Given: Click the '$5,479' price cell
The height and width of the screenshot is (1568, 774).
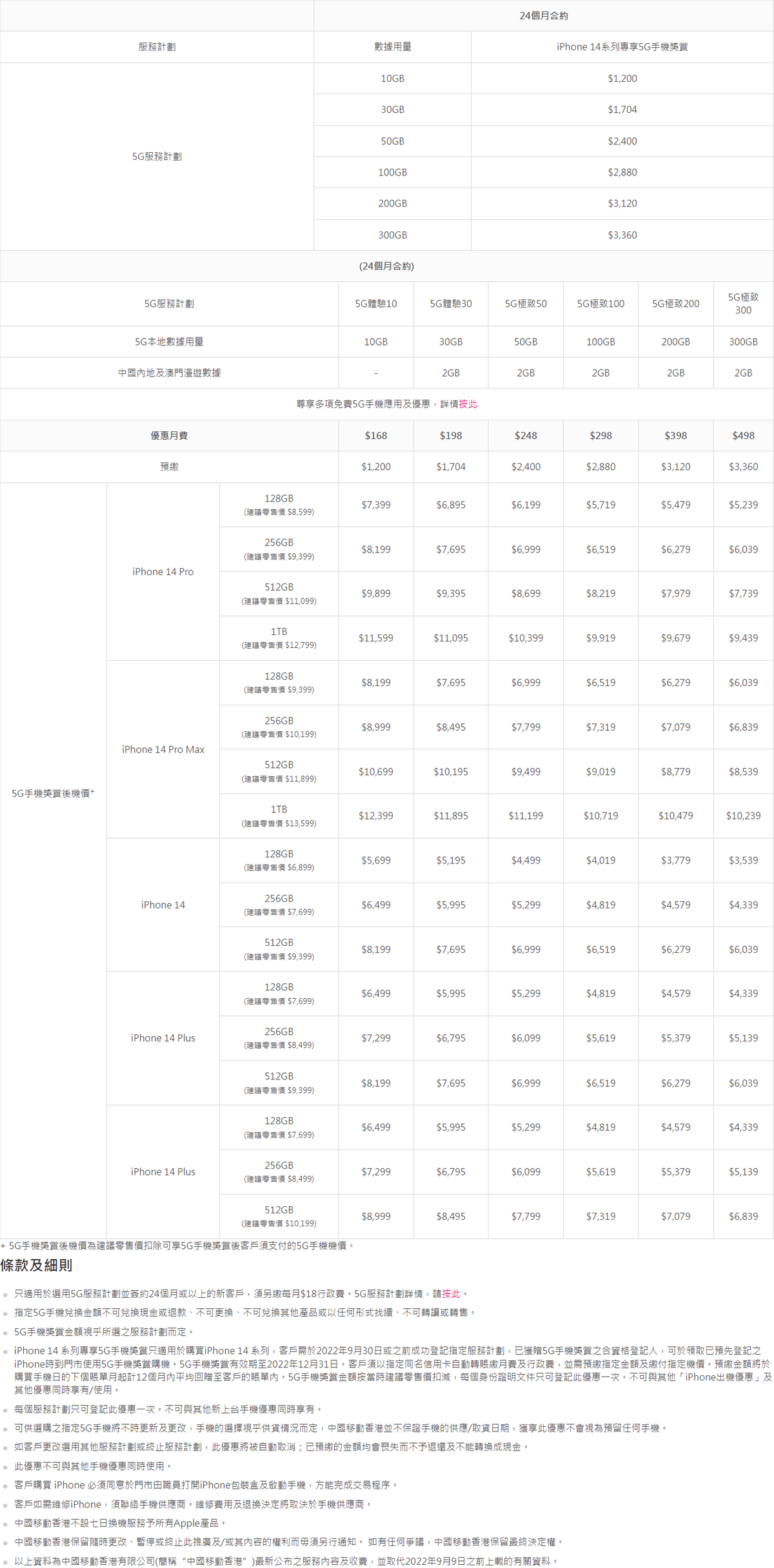Looking at the screenshot, I should [675, 505].
